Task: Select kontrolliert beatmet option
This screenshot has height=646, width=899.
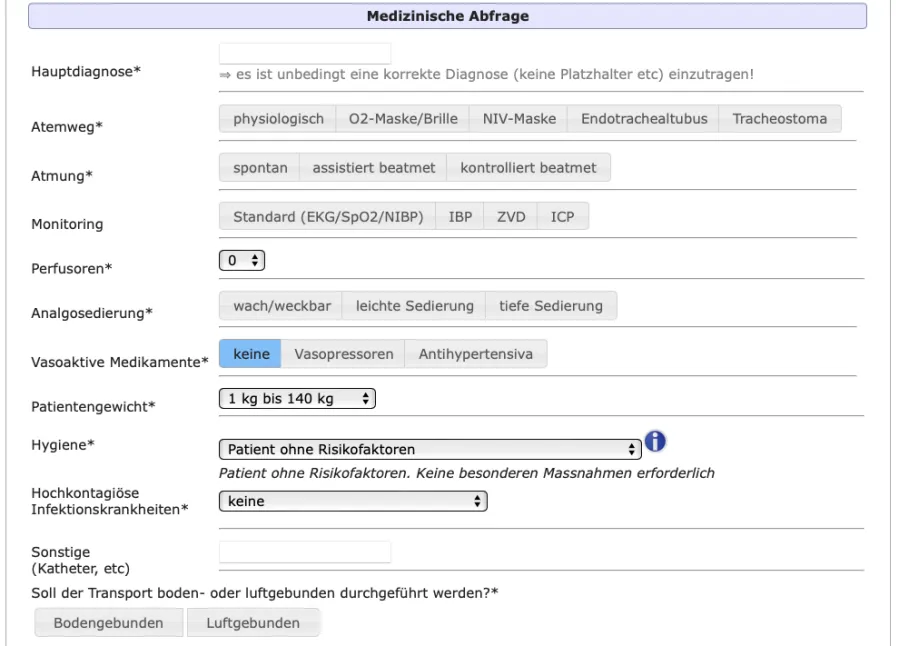Action: click(x=528, y=168)
